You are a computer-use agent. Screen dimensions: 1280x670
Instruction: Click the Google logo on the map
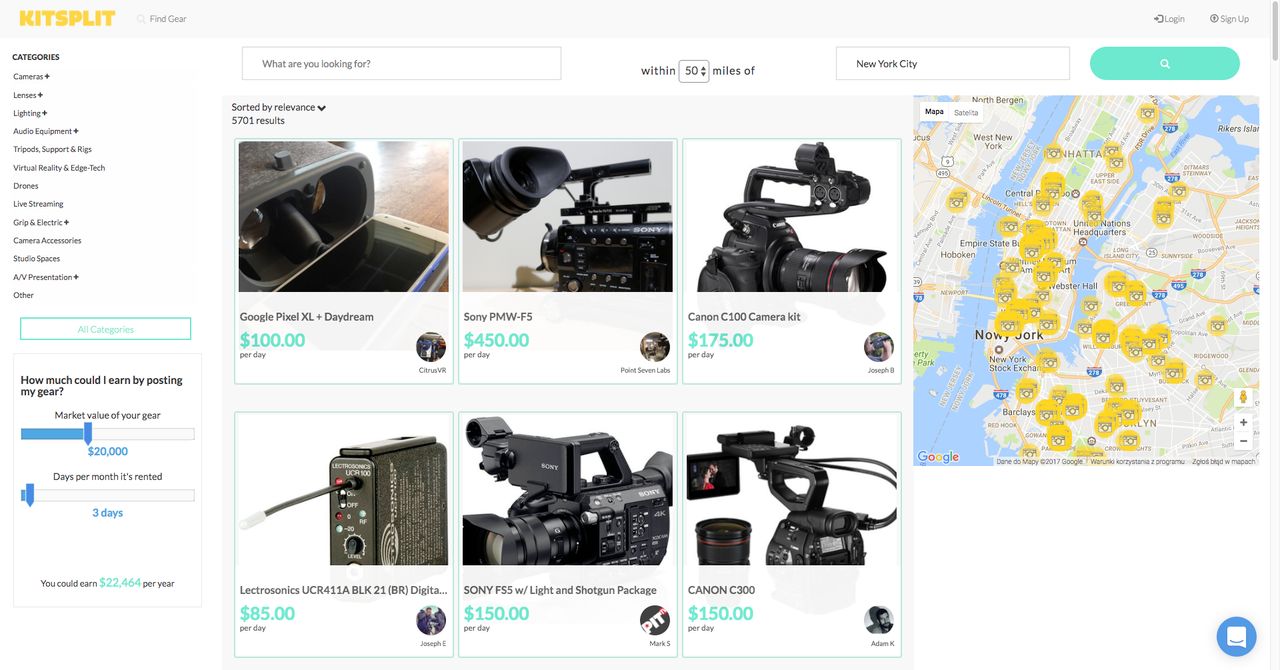pos(938,457)
